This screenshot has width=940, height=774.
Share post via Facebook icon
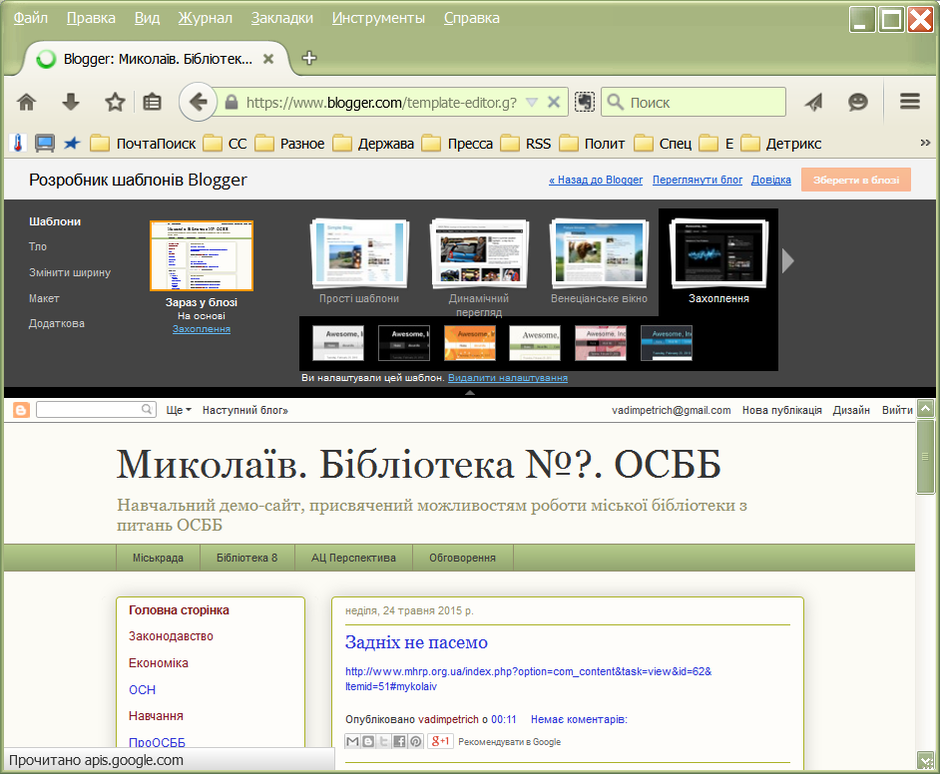(399, 742)
